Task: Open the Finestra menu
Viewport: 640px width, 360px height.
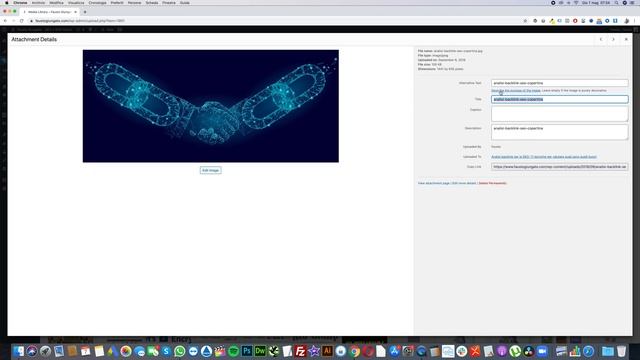Action: [169, 3]
